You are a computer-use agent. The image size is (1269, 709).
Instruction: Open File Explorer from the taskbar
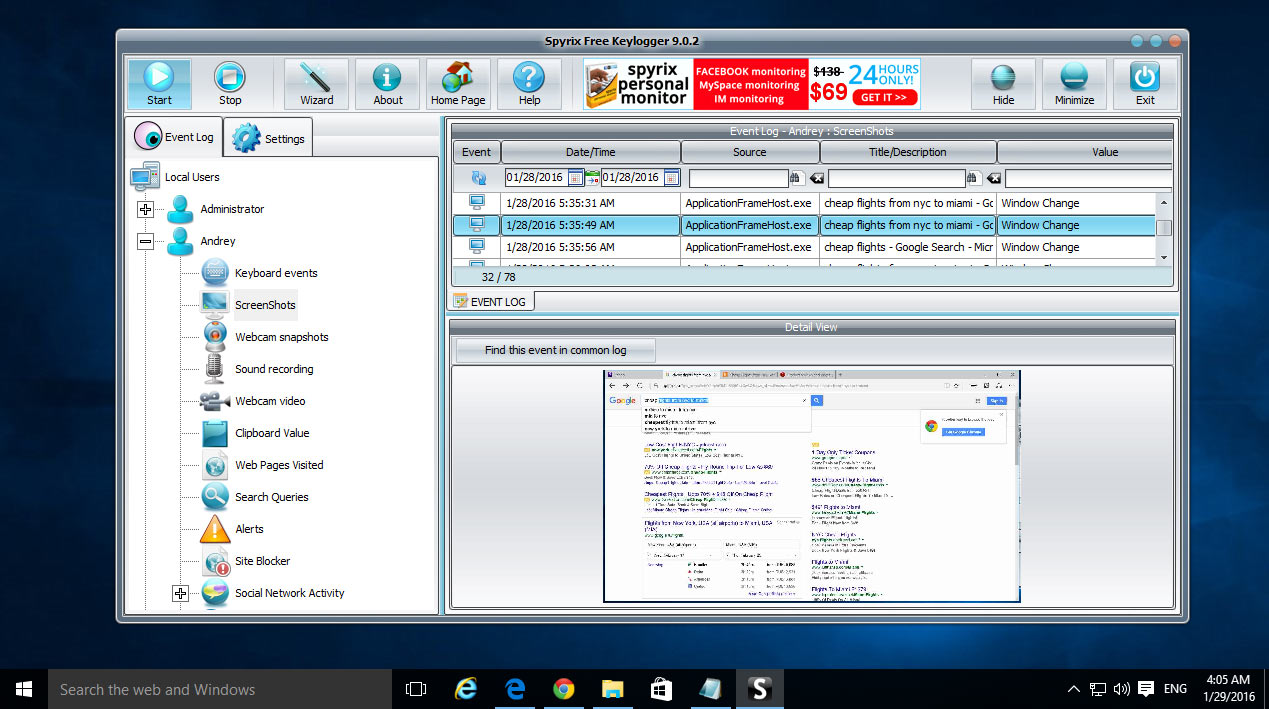613,689
